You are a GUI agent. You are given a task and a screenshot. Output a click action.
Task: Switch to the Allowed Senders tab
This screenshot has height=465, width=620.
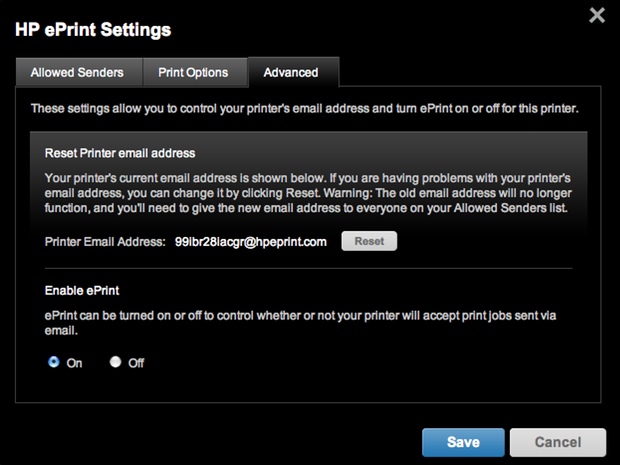pyautogui.click(x=77, y=72)
